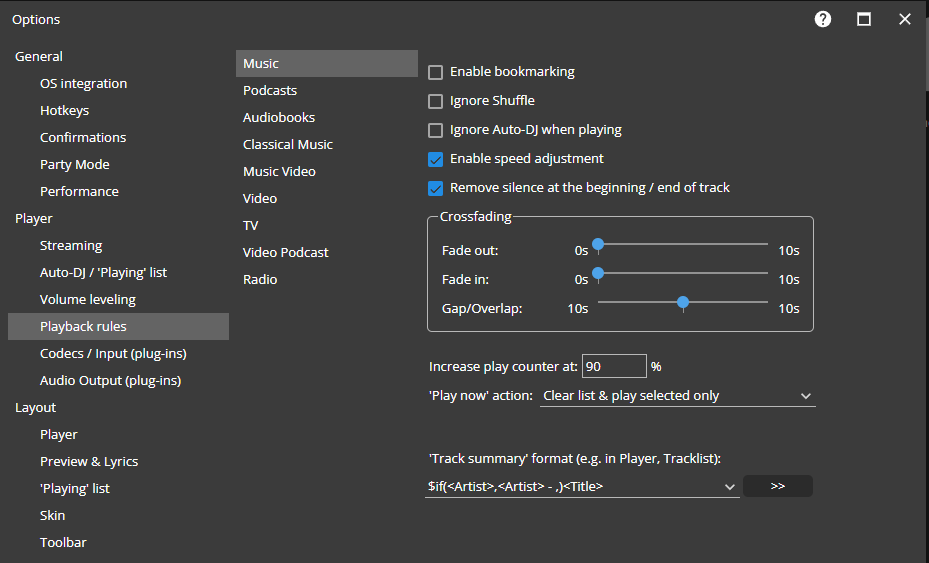Enable bookmarking checkbox
Image resolution: width=929 pixels, height=563 pixels.
tap(435, 72)
